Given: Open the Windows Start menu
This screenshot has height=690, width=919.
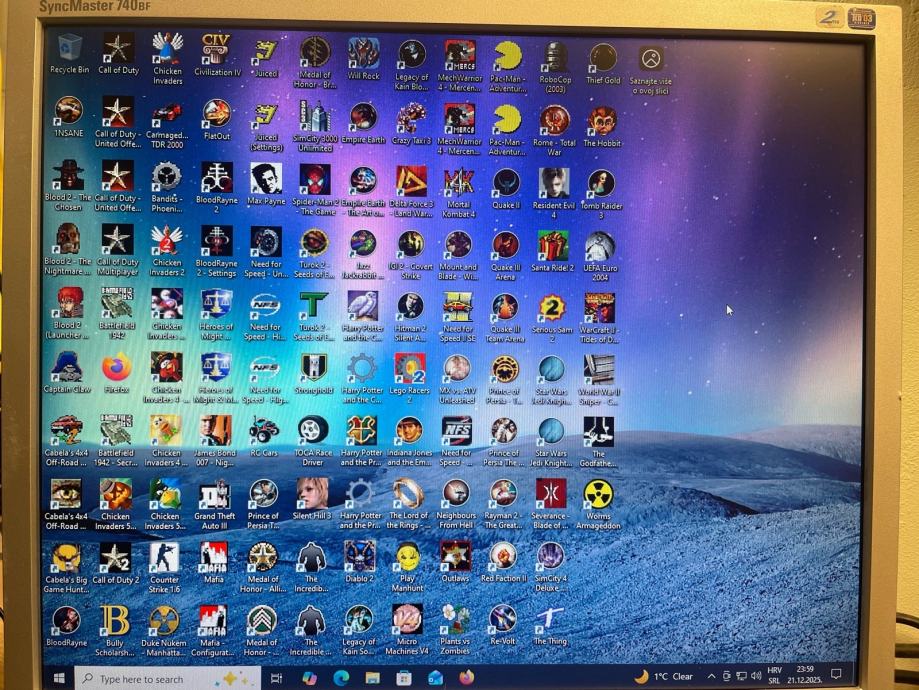Looking at the screenshot, I should pos(59,678).
